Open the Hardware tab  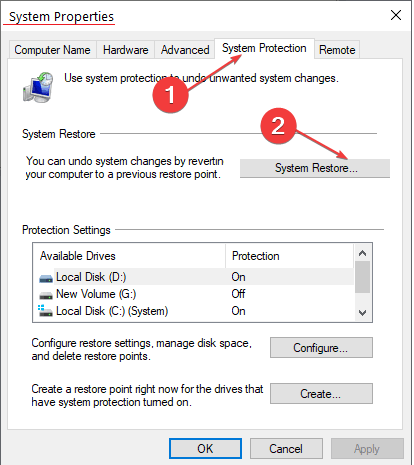125,50
